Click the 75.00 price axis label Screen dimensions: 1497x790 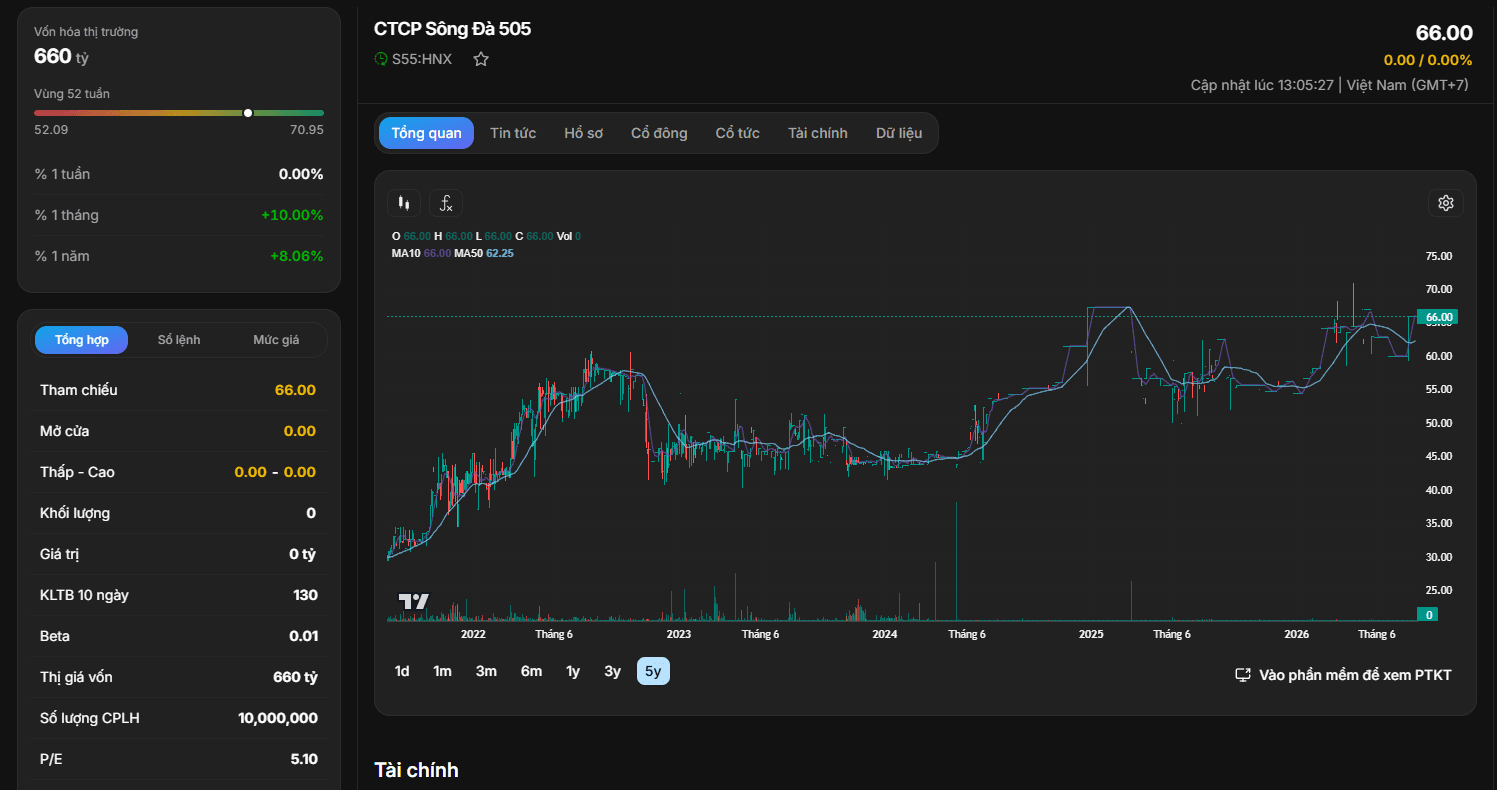point(1438,256)
